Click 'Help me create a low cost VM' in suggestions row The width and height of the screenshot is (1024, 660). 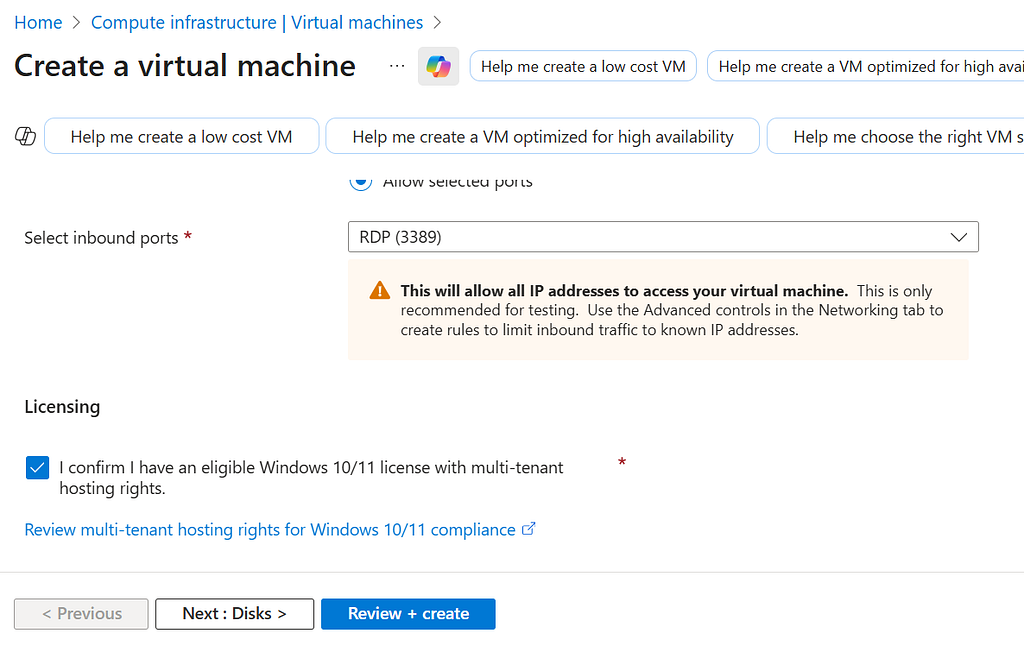(x=182, y=136)
